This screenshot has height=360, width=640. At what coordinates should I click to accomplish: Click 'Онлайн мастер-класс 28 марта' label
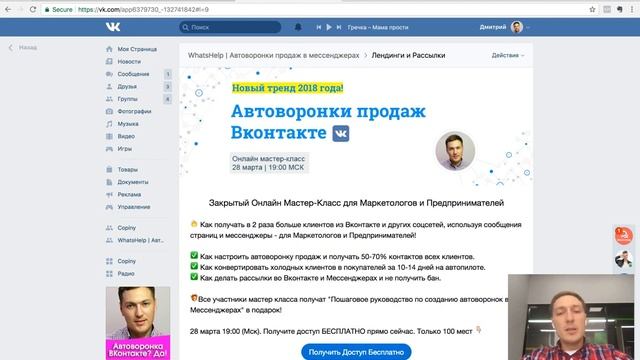point(269,163)
